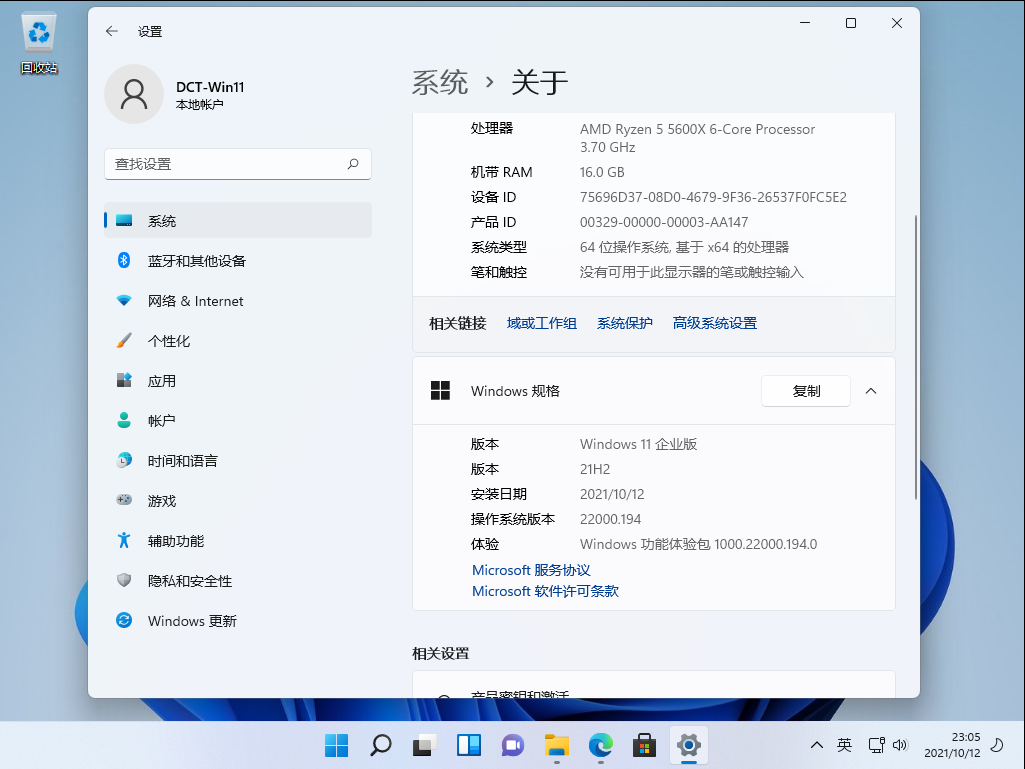
Task: Click the Wi-Fi network icon in the sidebar
Action: pos(124,300)
